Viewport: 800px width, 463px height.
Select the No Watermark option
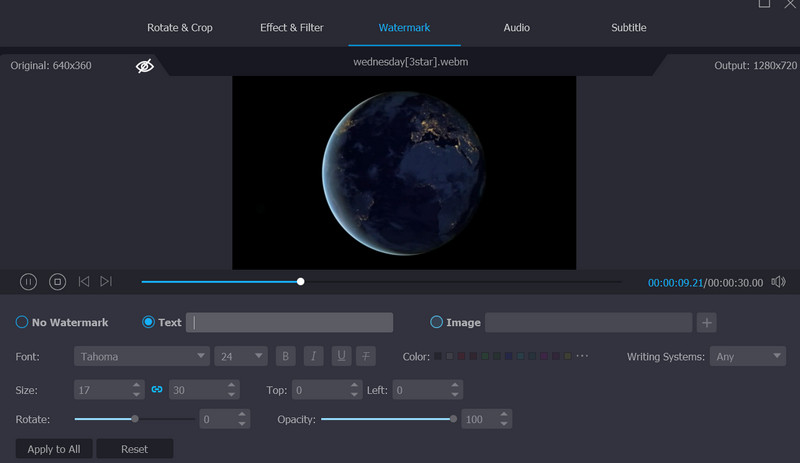pos(22,322)
